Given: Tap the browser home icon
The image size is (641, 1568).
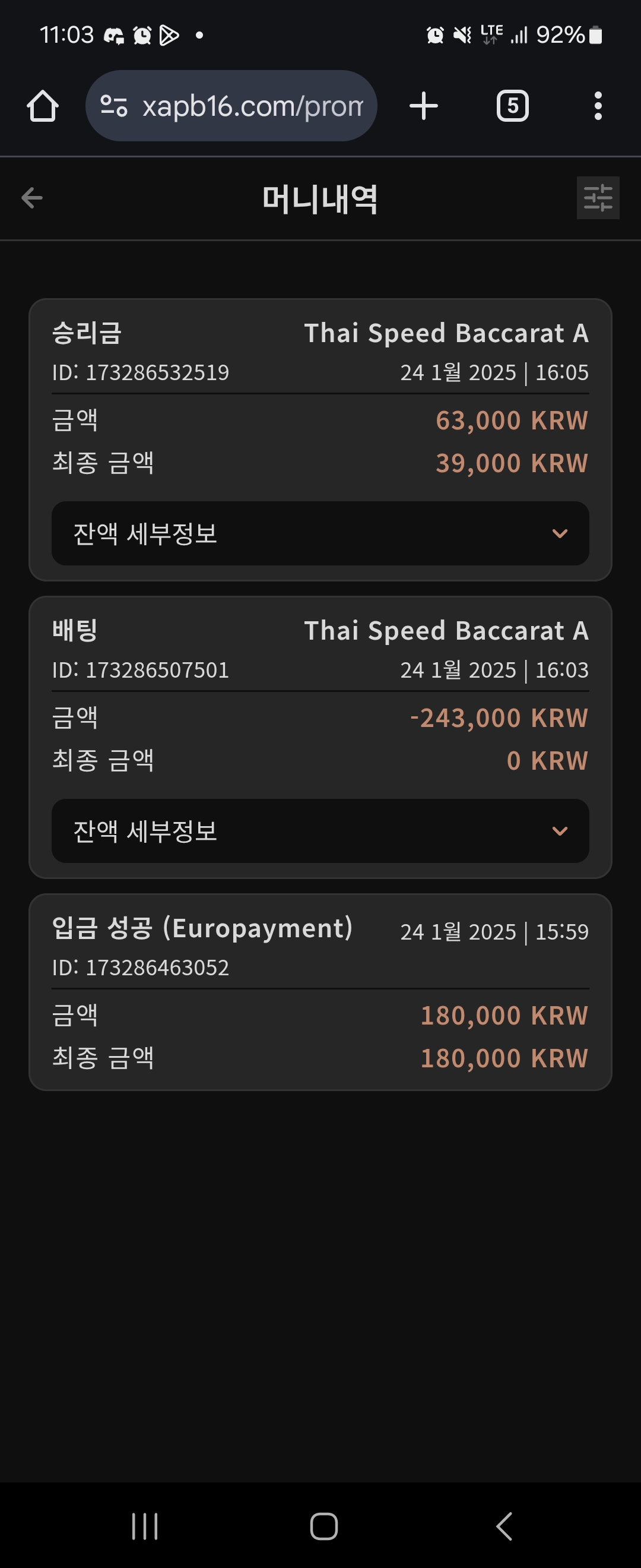Looking at the screenshot, I should (43, 106).
